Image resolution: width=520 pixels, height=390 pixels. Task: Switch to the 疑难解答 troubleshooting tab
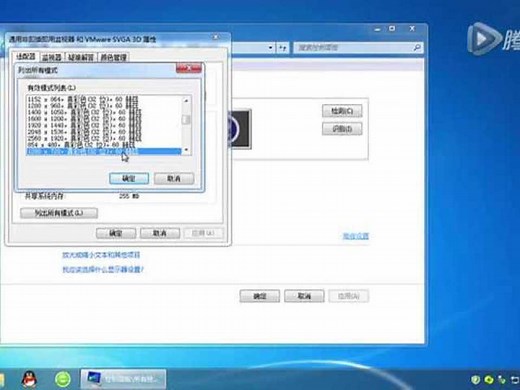(x=81, y=57)
